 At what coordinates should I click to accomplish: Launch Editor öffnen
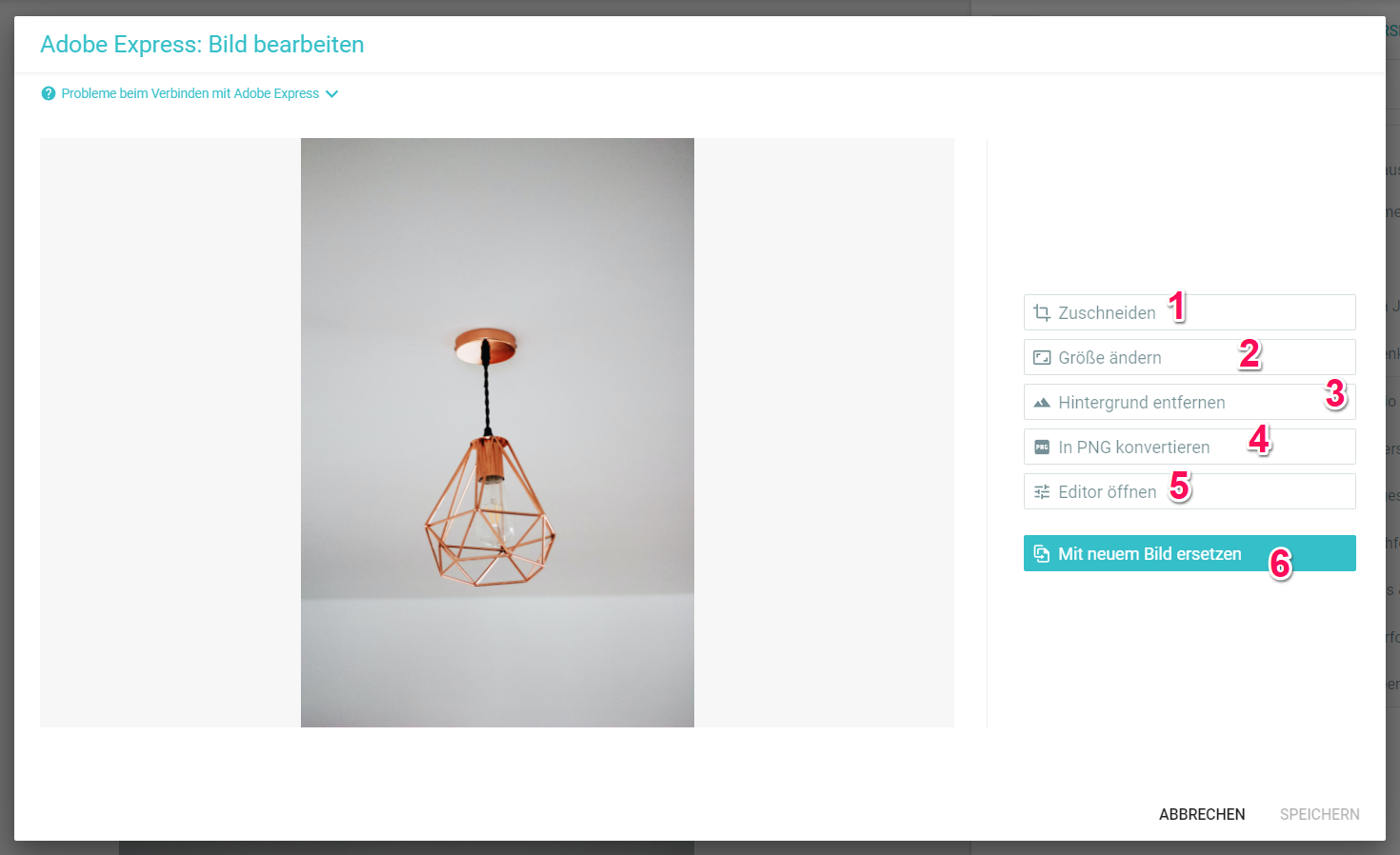(1190, 491)
